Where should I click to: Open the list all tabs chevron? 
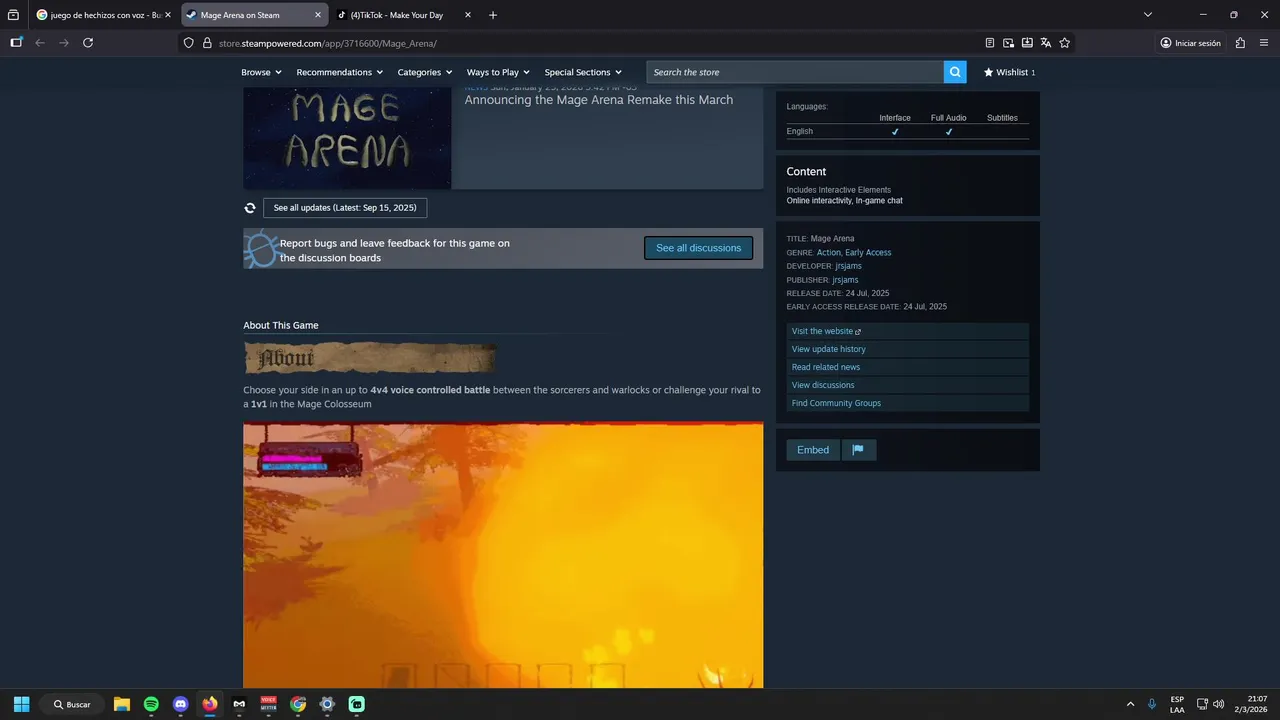pos(1148,15)
